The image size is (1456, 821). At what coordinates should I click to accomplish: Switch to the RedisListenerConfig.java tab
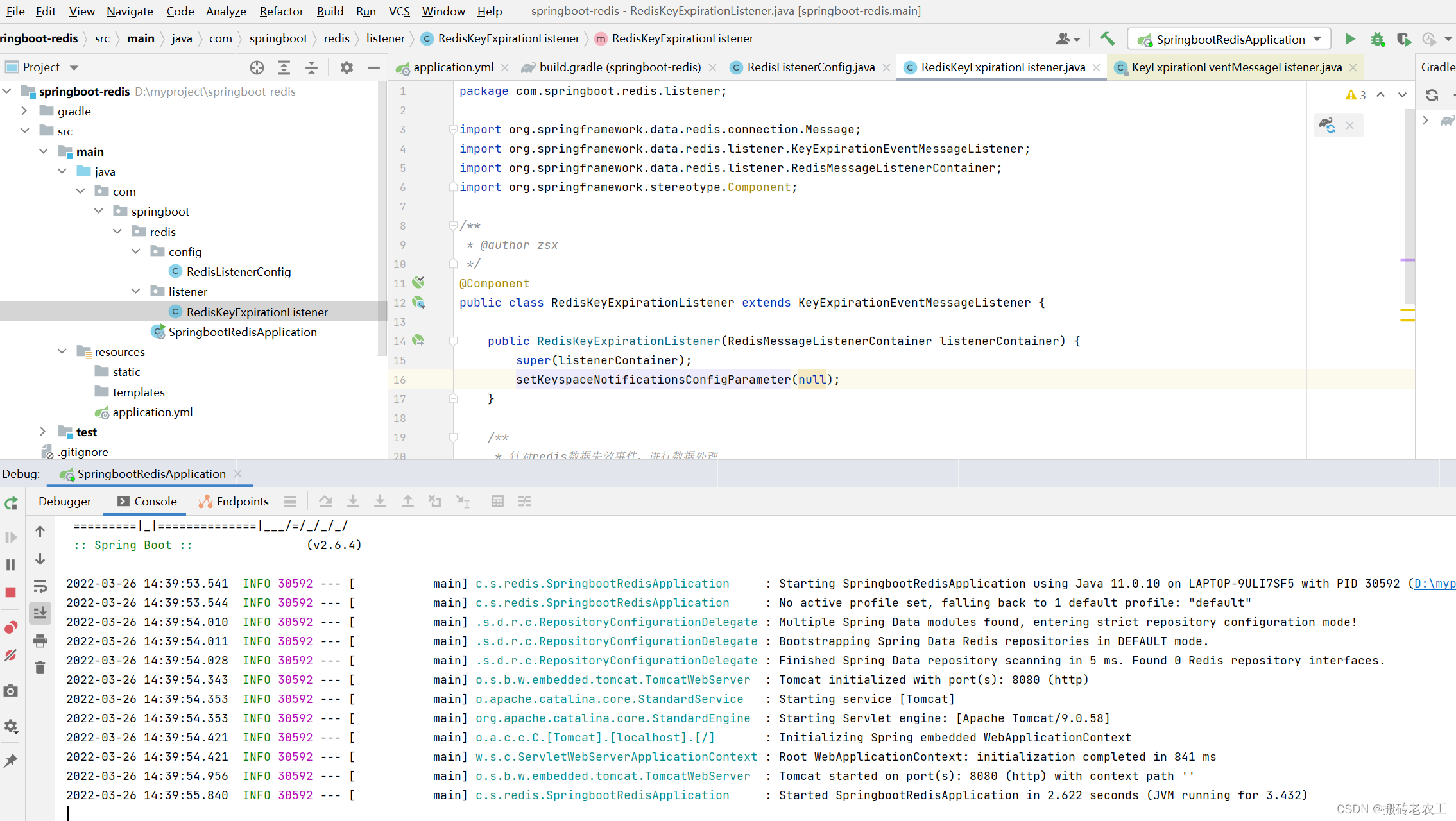click(x=810, y=67)
